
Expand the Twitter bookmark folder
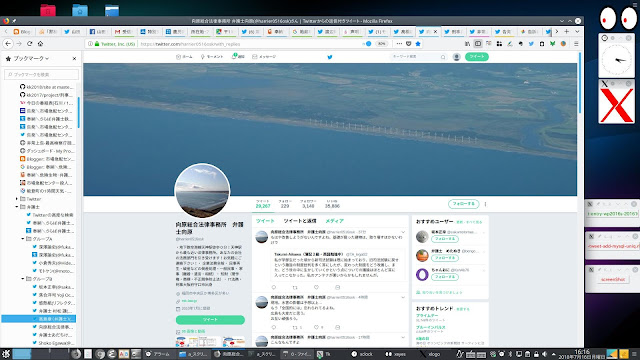17,199
